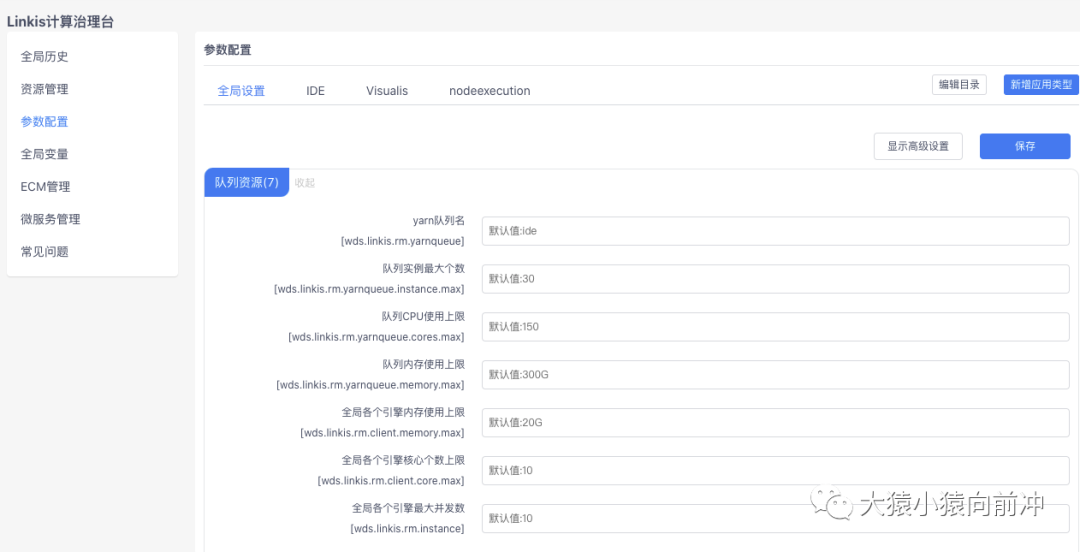The width and height of the screenshot is (1080, 552).
Task: Click Linkis计算治理台 title text
Action: click(60, 22)
